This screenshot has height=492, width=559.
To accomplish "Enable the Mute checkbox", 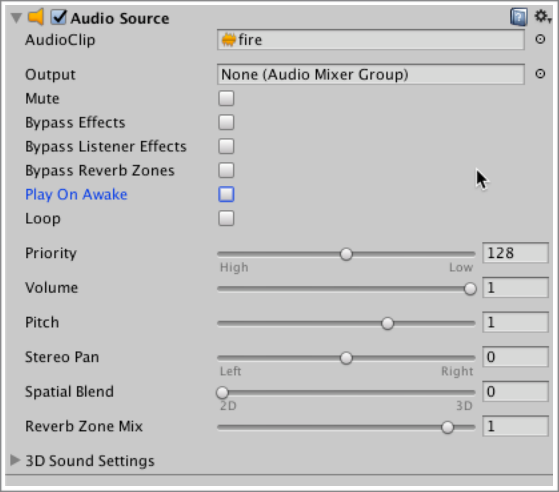I will point(226,98).
